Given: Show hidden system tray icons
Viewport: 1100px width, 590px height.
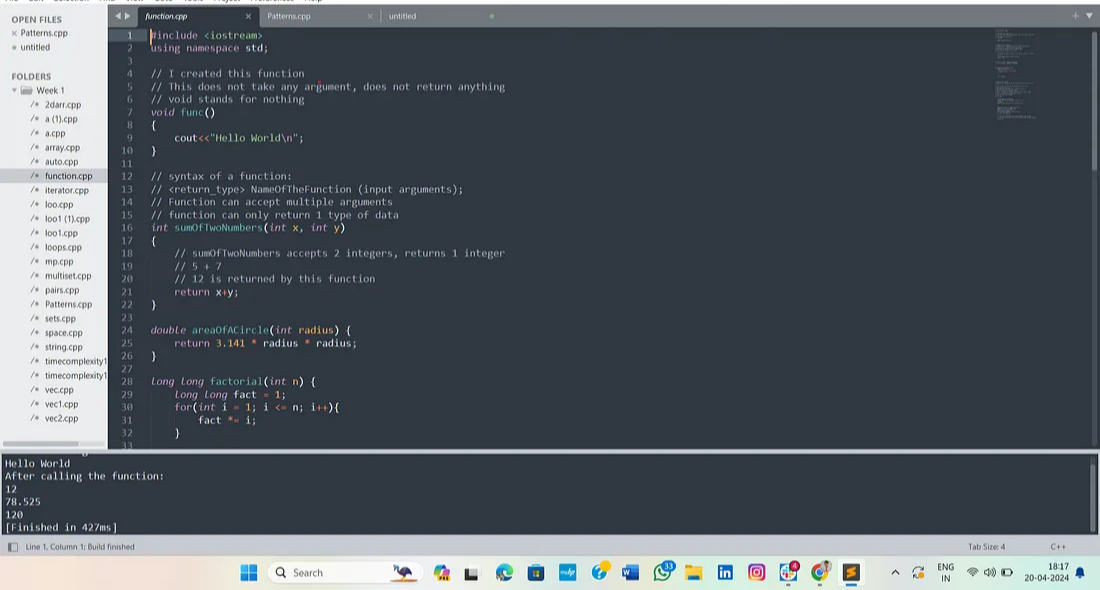Looking at the screenshot, I should click(x=895, y=572).
